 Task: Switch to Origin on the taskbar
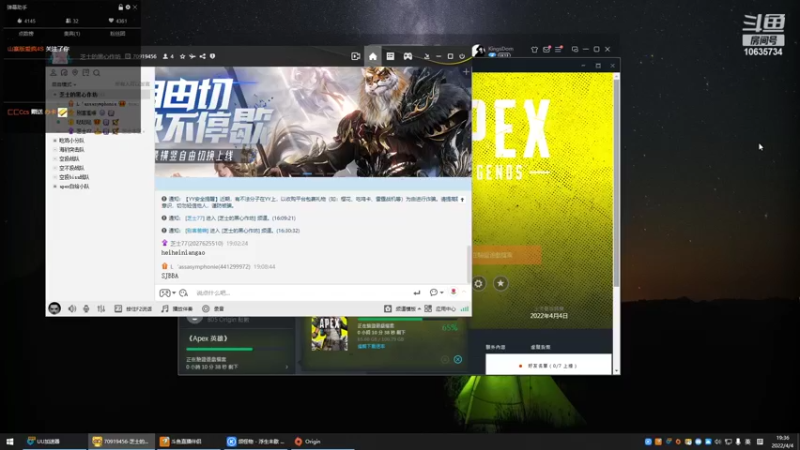tap(322, 441)
